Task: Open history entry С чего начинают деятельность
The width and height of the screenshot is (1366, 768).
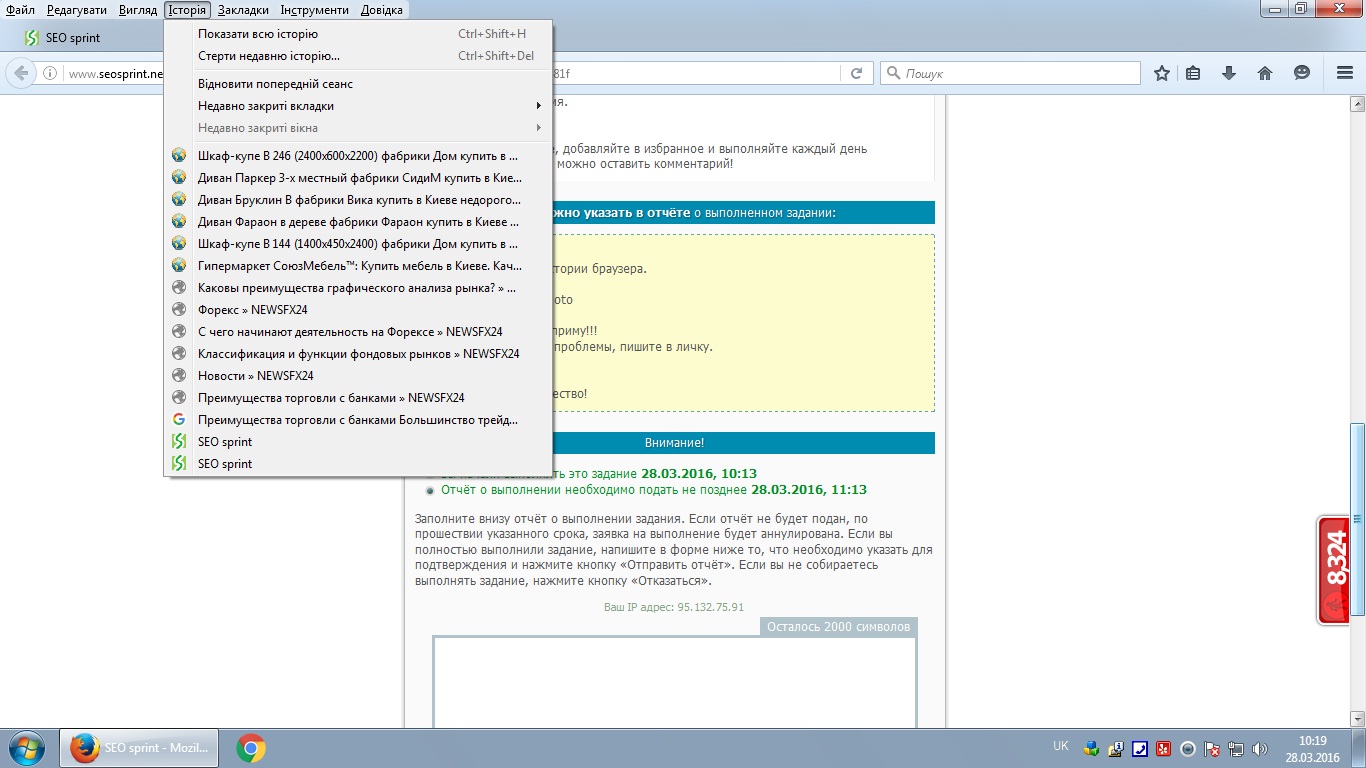Action: click(358, 332)
